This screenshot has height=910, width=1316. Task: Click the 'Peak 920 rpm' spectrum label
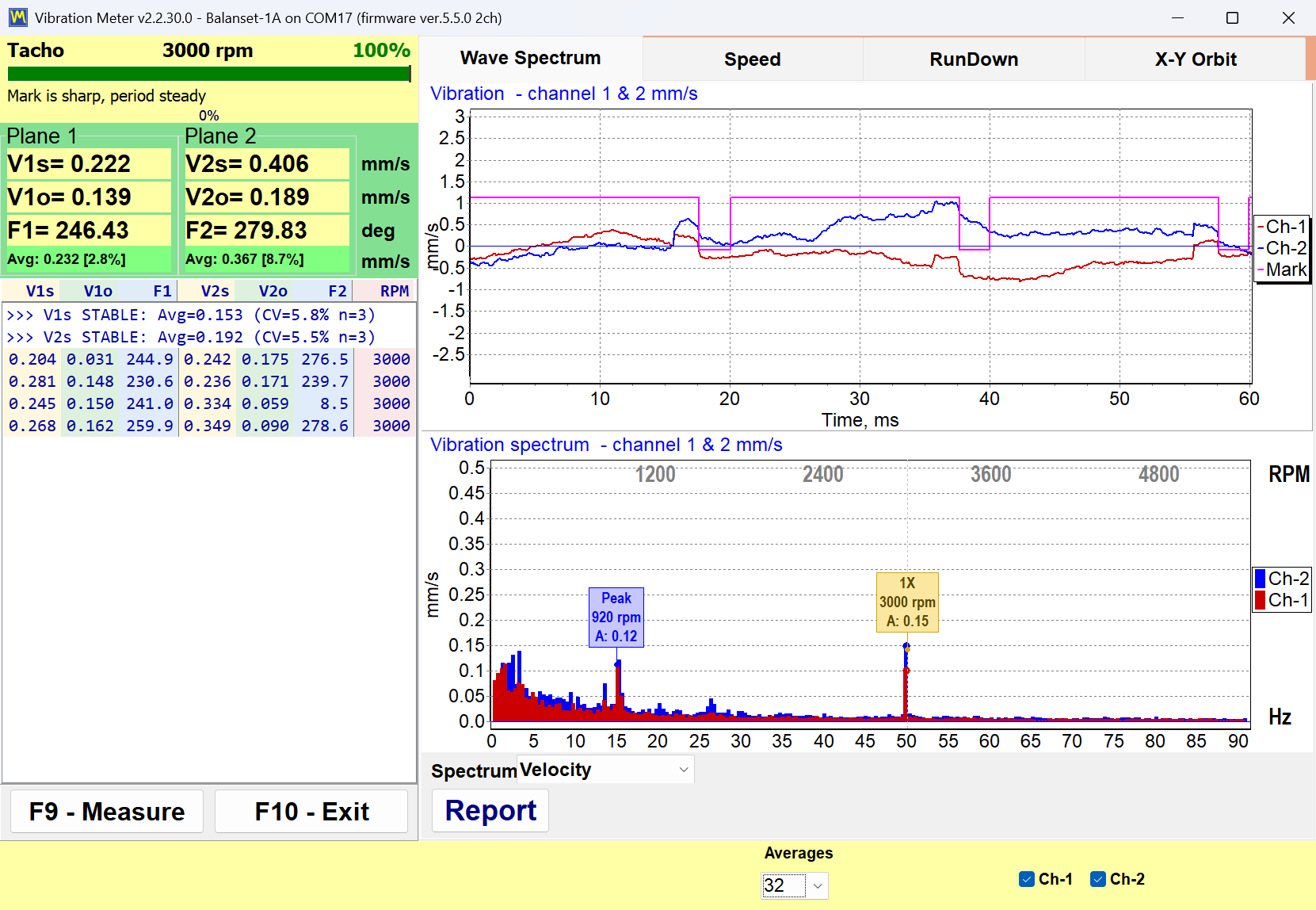pyautogui.click(x=616, y=617)
